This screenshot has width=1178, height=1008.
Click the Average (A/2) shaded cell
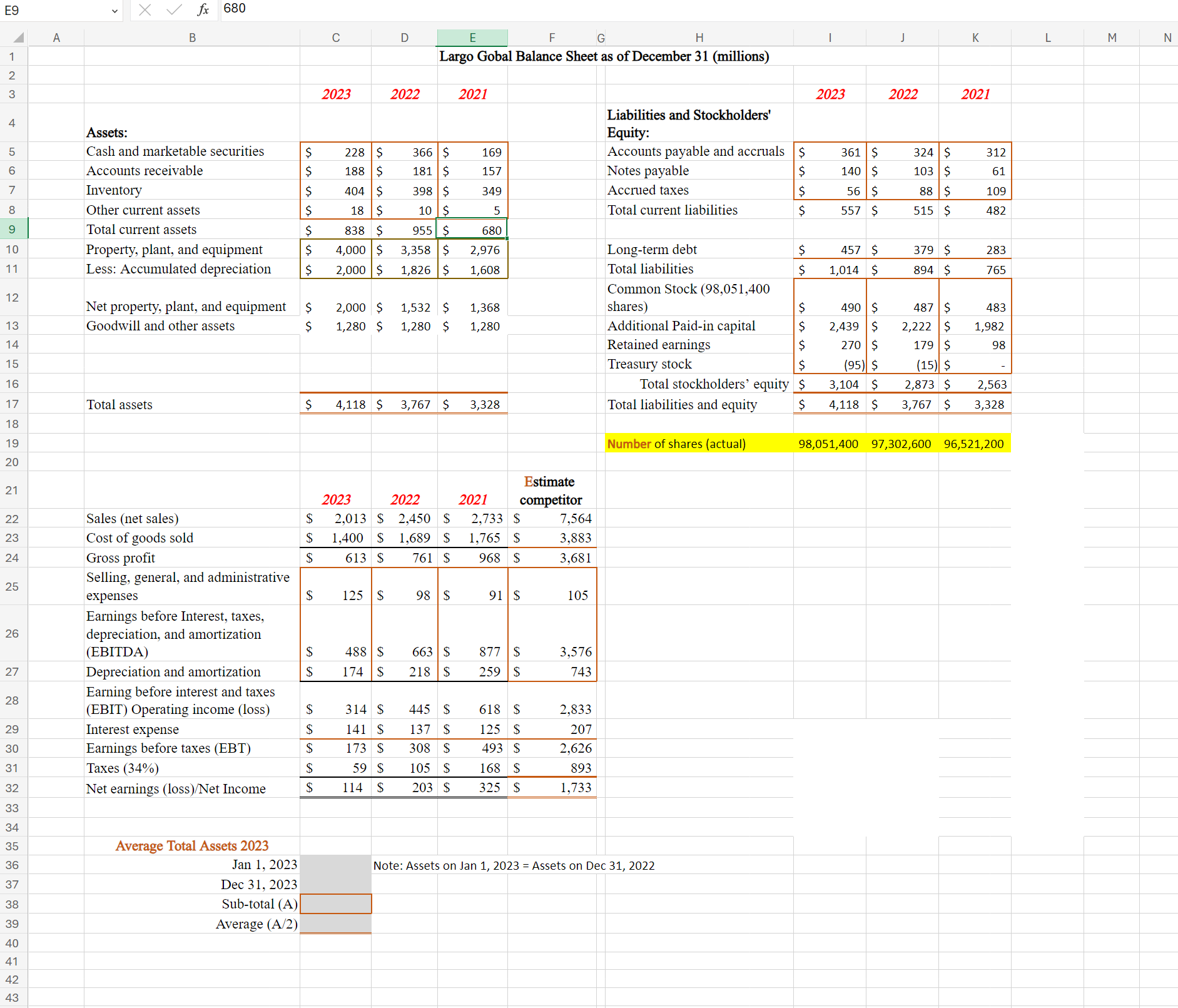(336, 924)
